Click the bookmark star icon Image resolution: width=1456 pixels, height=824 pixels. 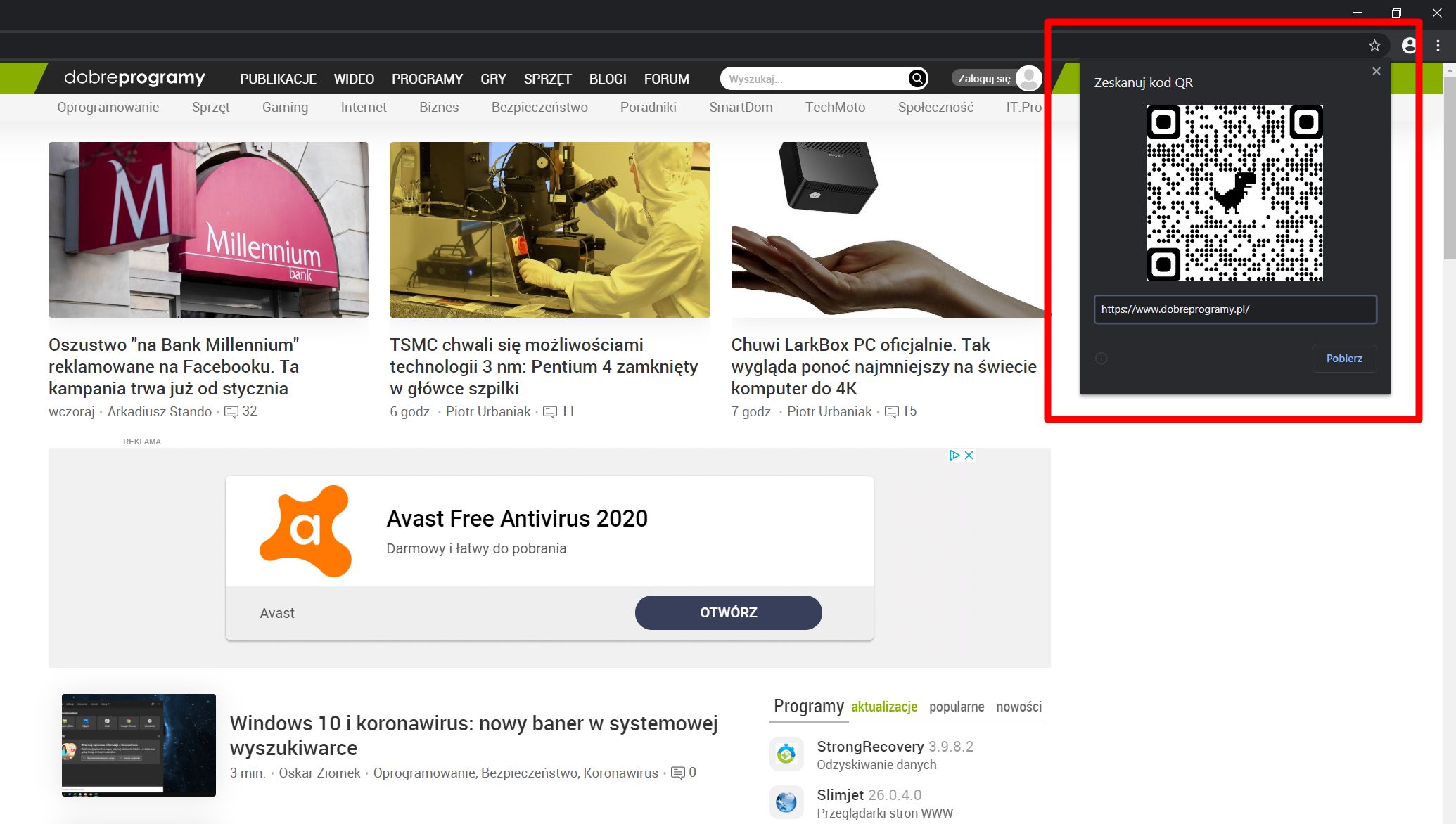(x=1374, y=46)
